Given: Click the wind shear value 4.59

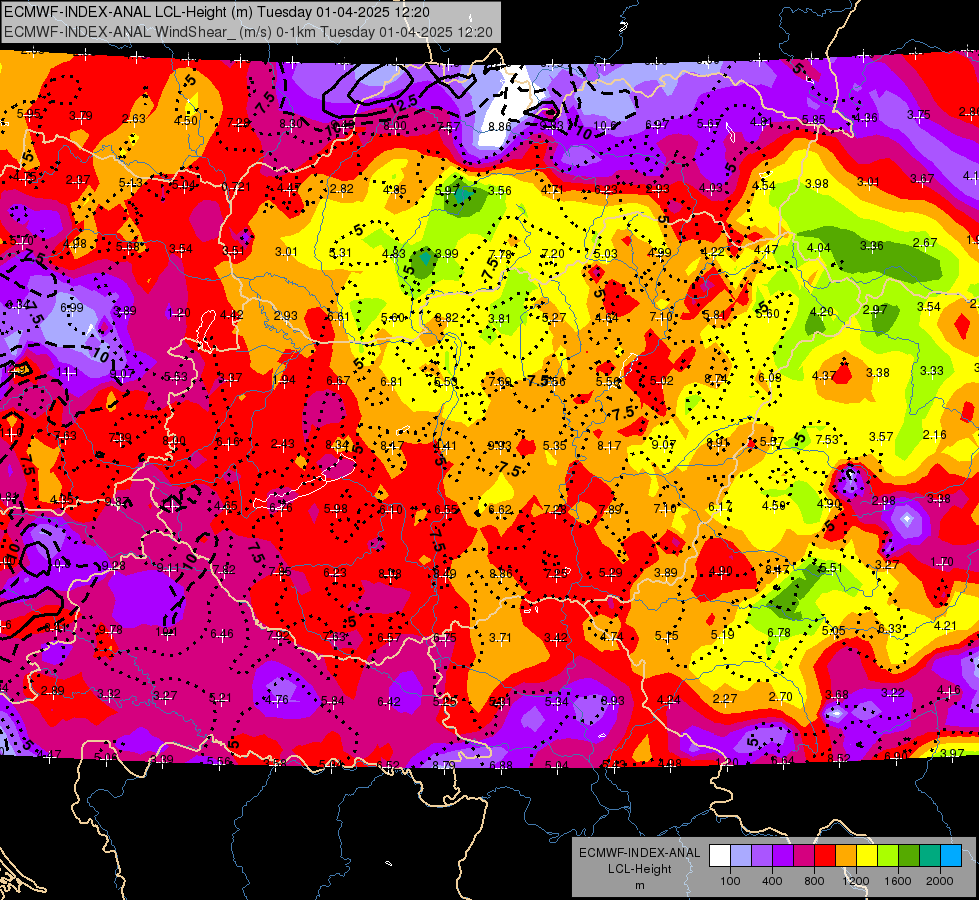Looking at the screenshot, I should [774, 506].
